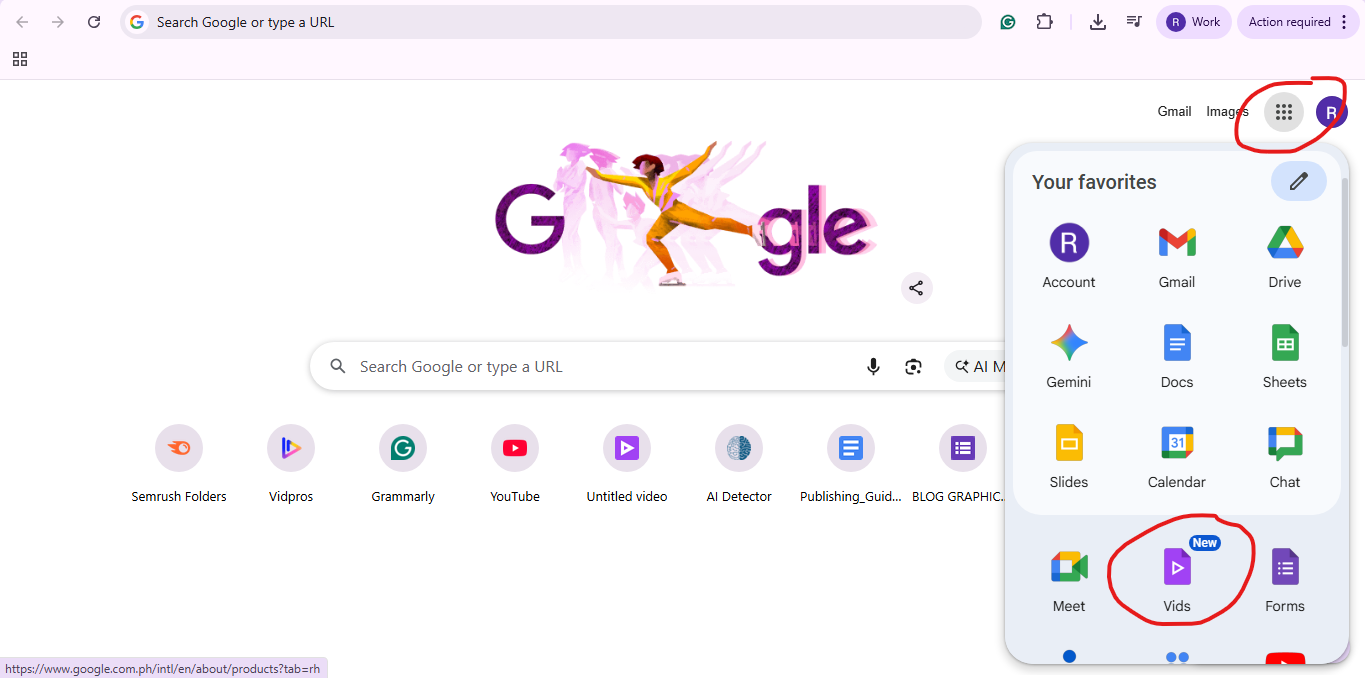Go to Gmail from the homepage
1365x678 pixels.
point(1174,111)
